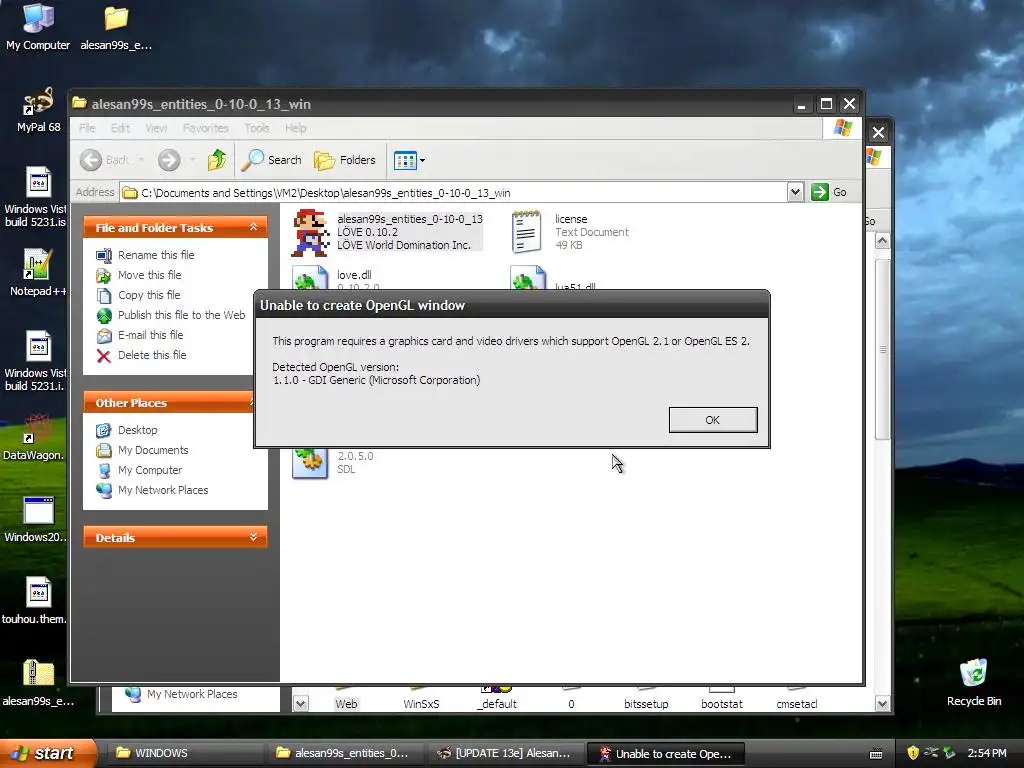Go up one folder level
The width and height of the screenshot is (1024, 768).
click(x=217, y=160)
